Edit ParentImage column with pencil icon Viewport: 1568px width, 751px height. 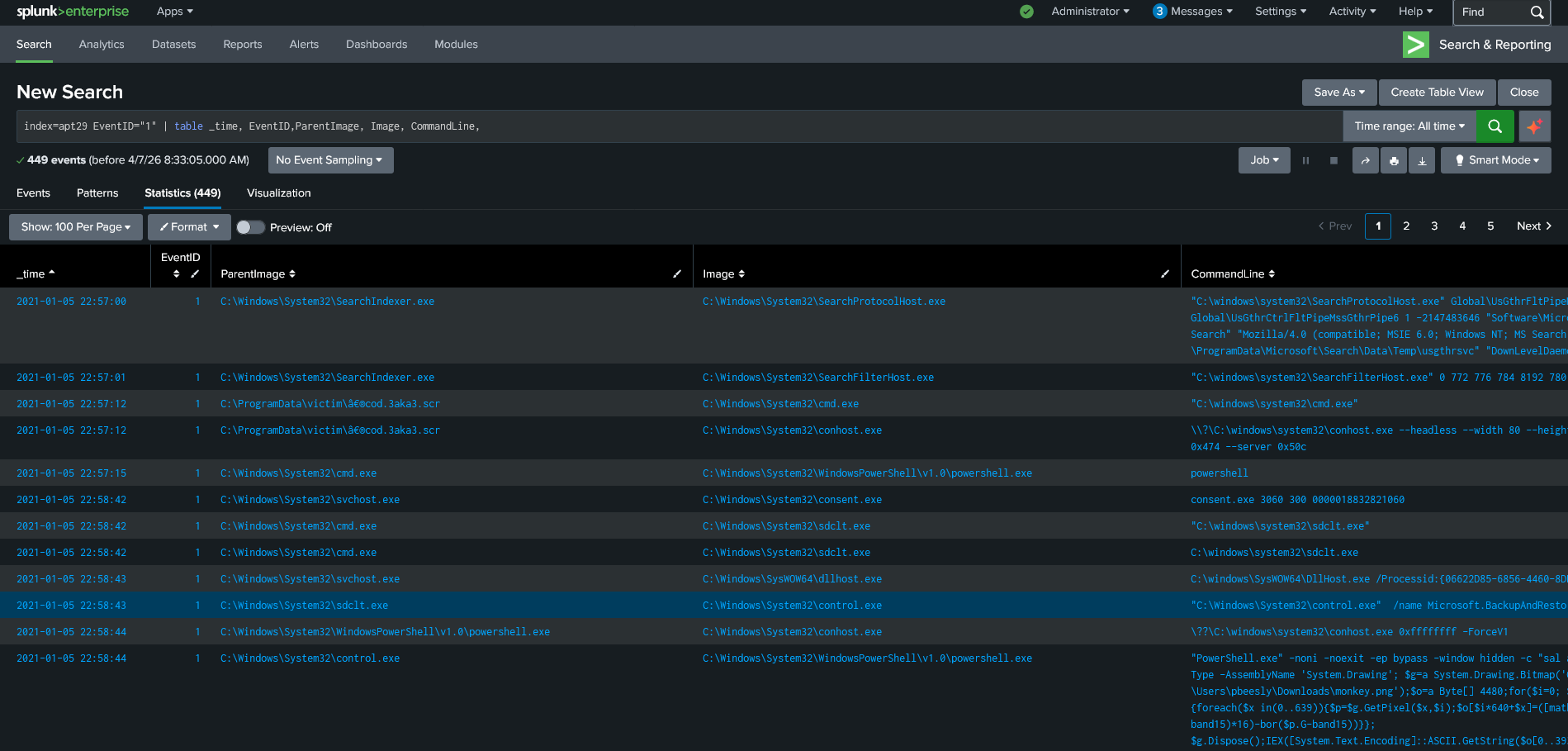677,274
